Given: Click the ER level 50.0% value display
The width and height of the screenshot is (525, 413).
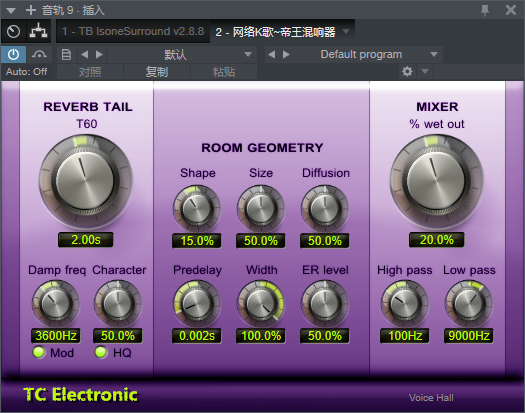Looking at the screenshot, I should click(325, 336).
